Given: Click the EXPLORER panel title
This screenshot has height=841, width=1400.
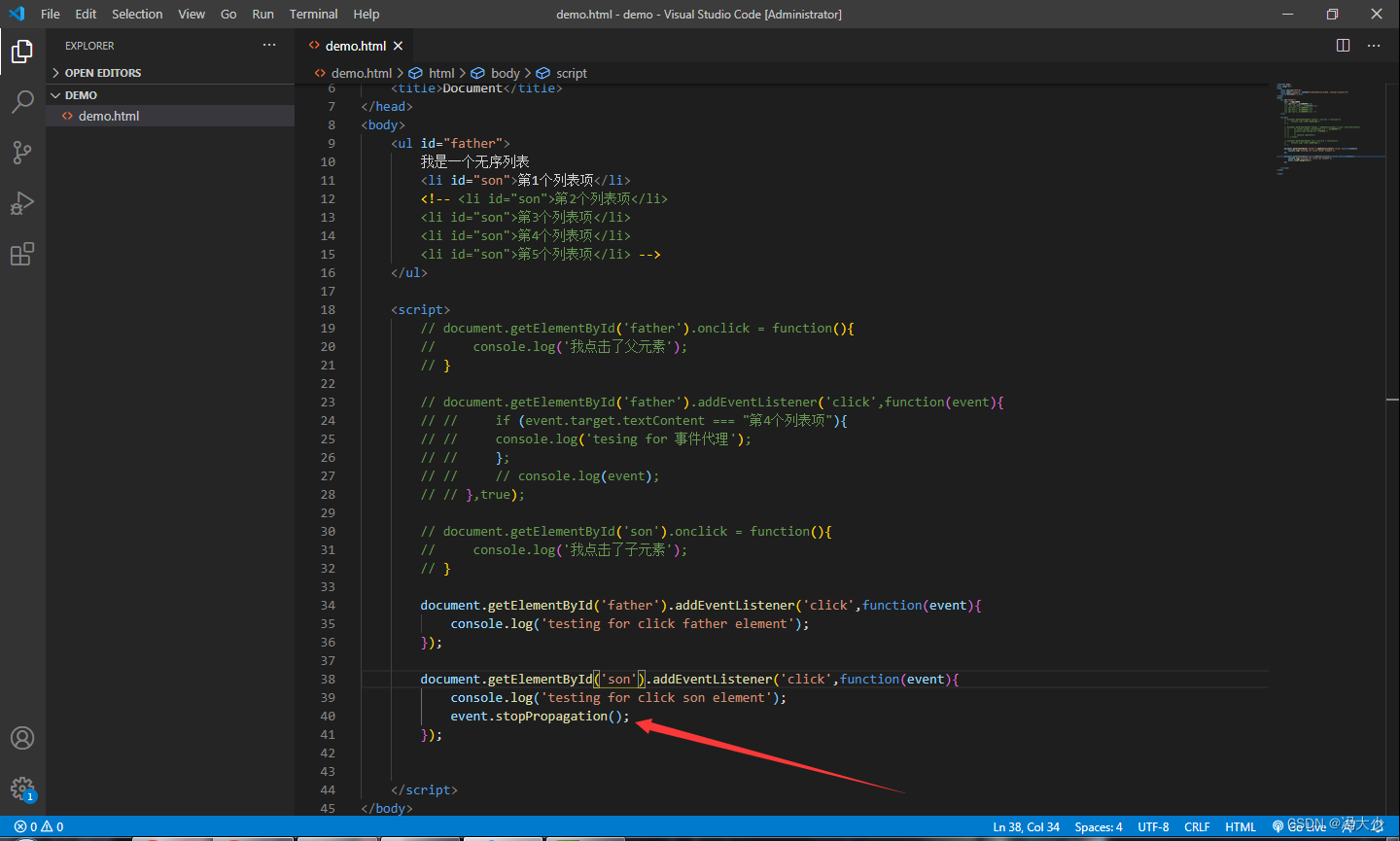Looking at the screenshot, I should click(89, 46).
